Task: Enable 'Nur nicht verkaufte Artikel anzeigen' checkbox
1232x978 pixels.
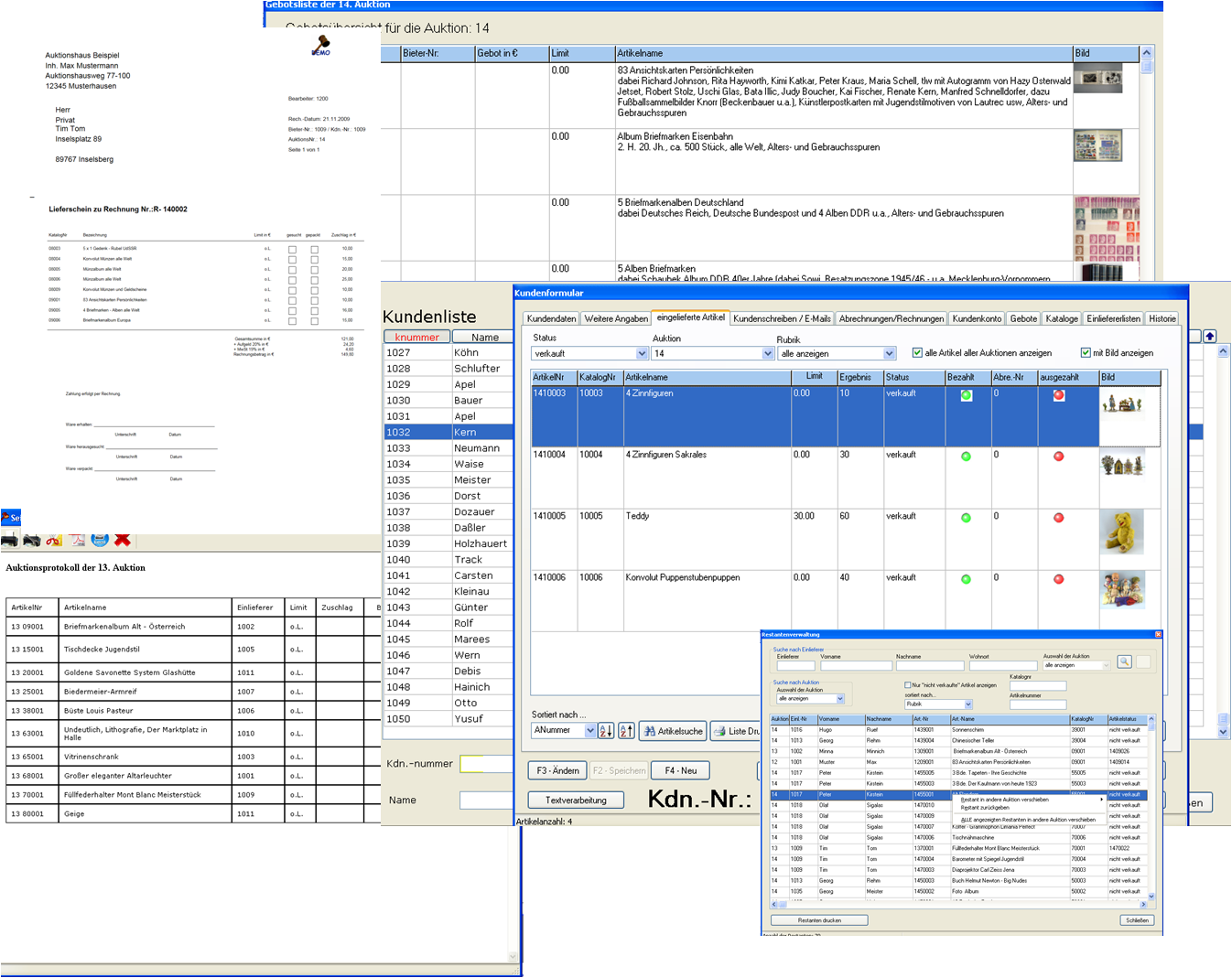Action: point(908,685)
